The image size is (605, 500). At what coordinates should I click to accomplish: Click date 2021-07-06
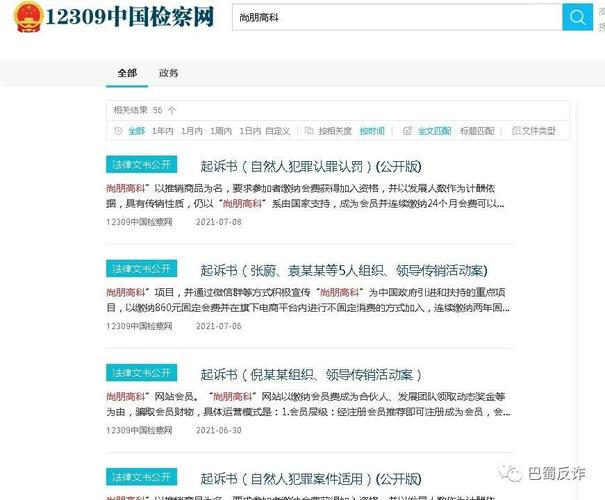tap(219, 326)
